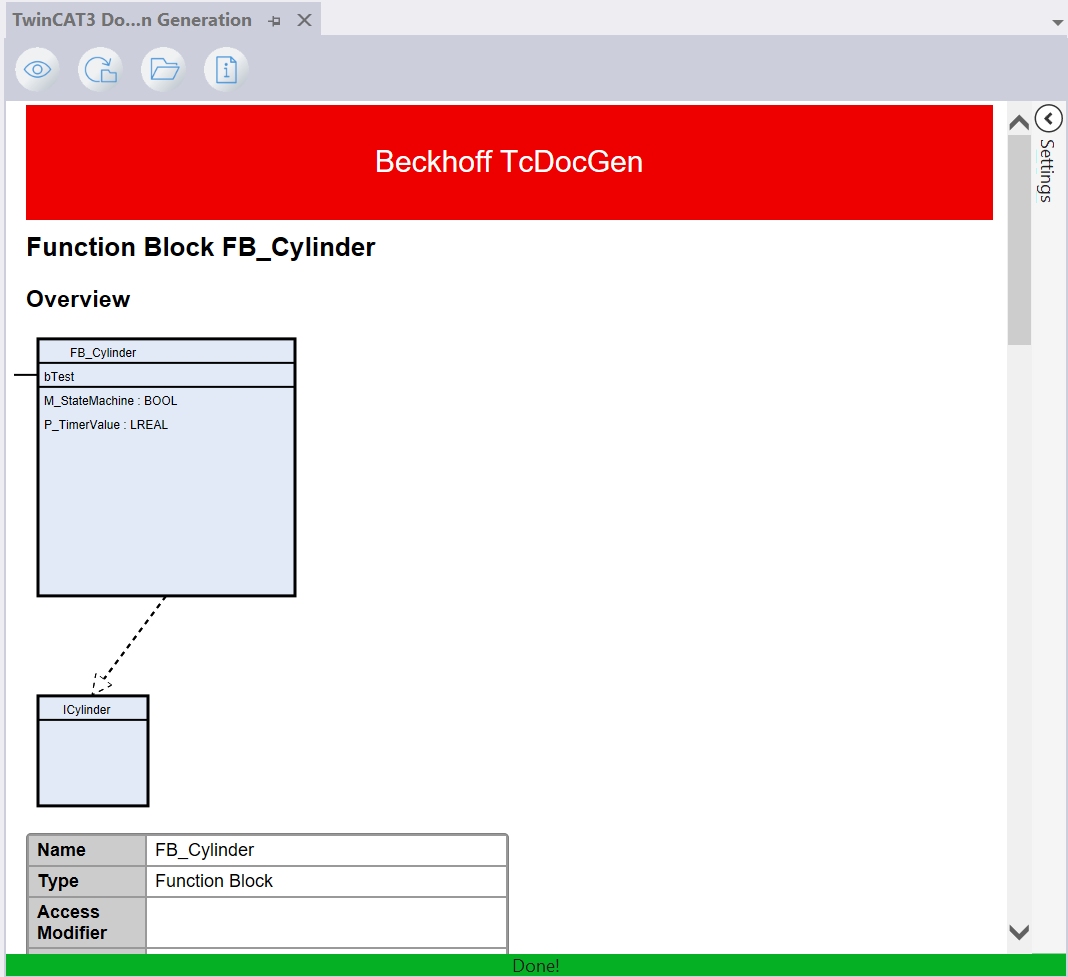The image size is (1068, 977).
Task: Click the 'Done!' status bar
Action: (535, 965)
